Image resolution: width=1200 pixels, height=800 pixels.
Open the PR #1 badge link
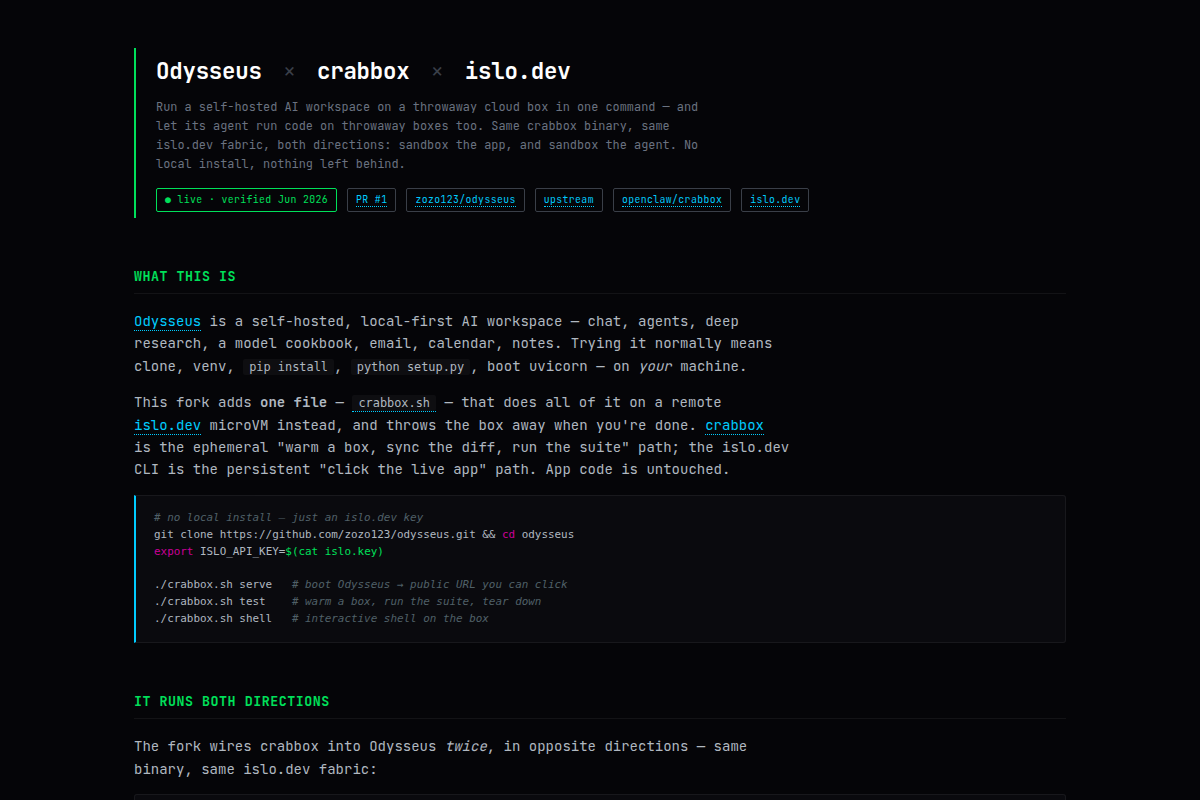(371, 200)
